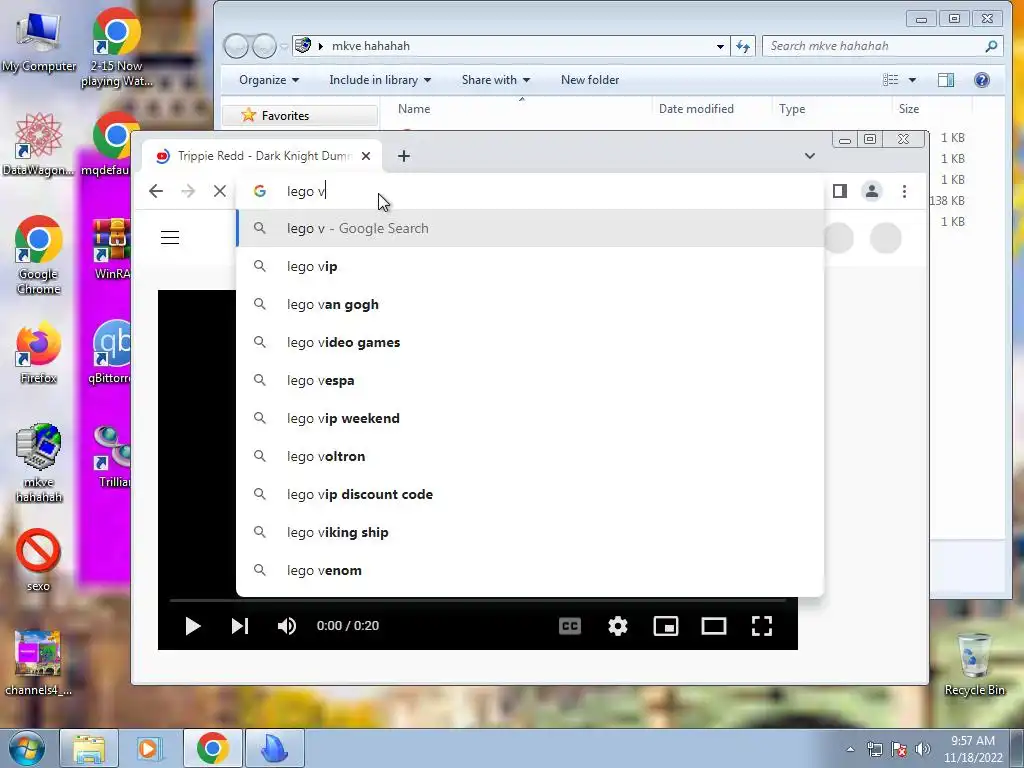Select the Firefox desktop shortcut

39,353
